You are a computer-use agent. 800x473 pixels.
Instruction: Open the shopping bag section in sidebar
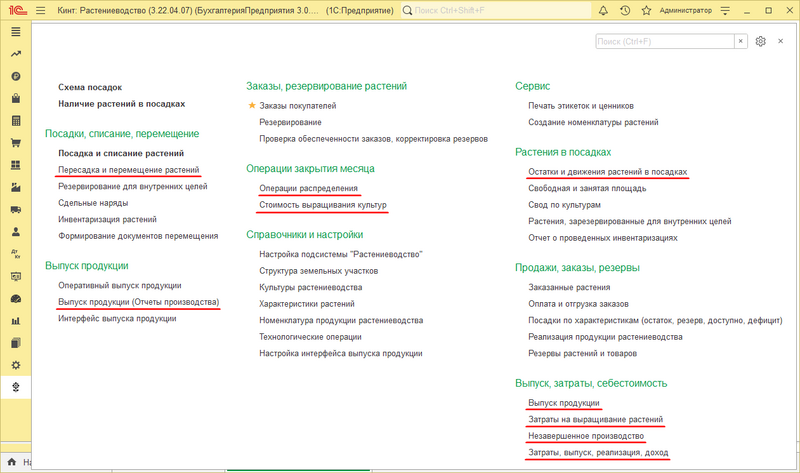point(16,98)
